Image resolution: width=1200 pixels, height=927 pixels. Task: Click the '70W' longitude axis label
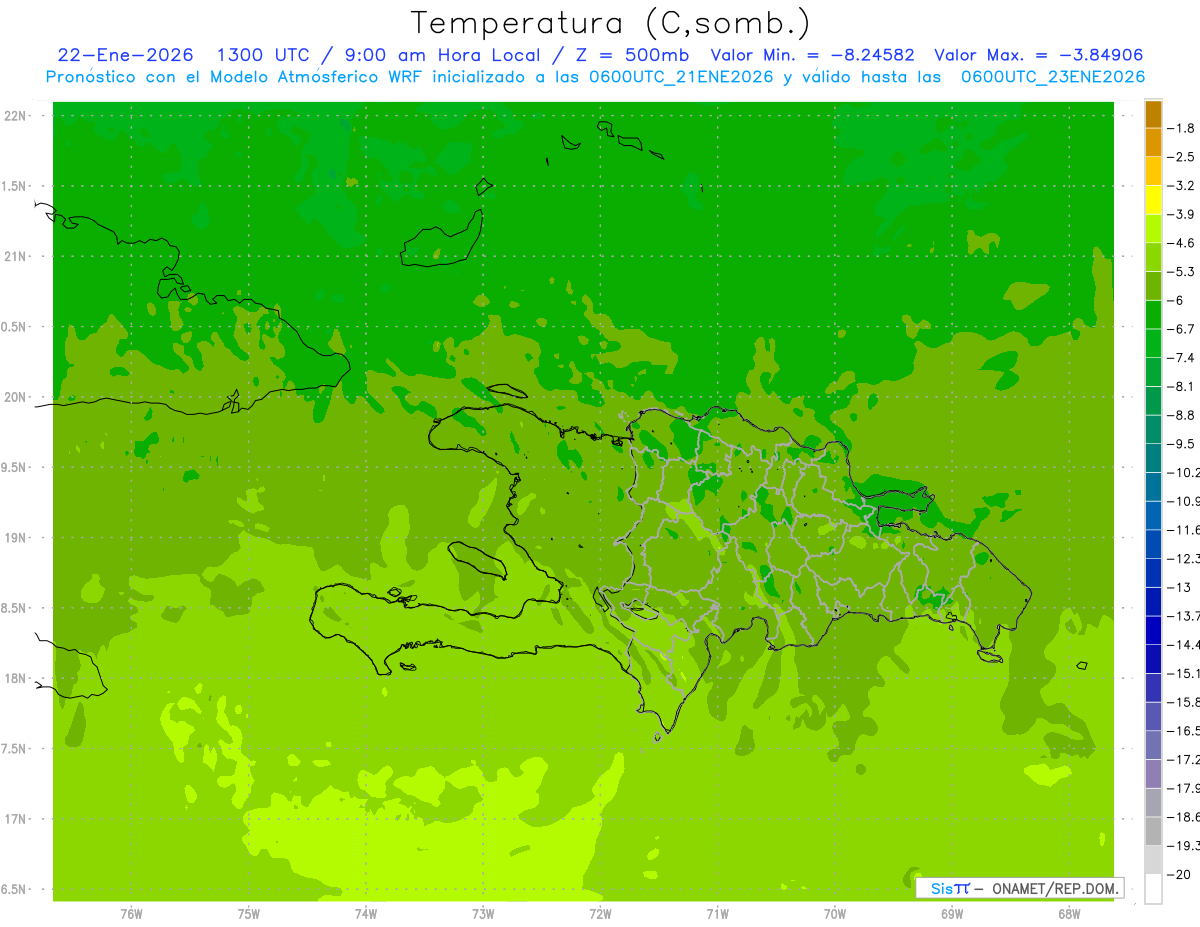click(835, 913)
